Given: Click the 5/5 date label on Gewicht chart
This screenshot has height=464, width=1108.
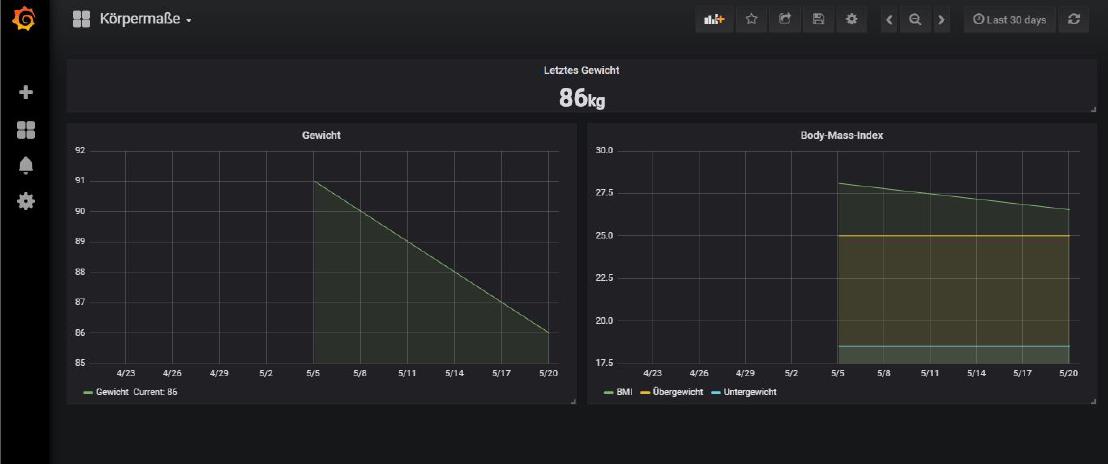Looking at the screenshot, I should tap(313, 372).
